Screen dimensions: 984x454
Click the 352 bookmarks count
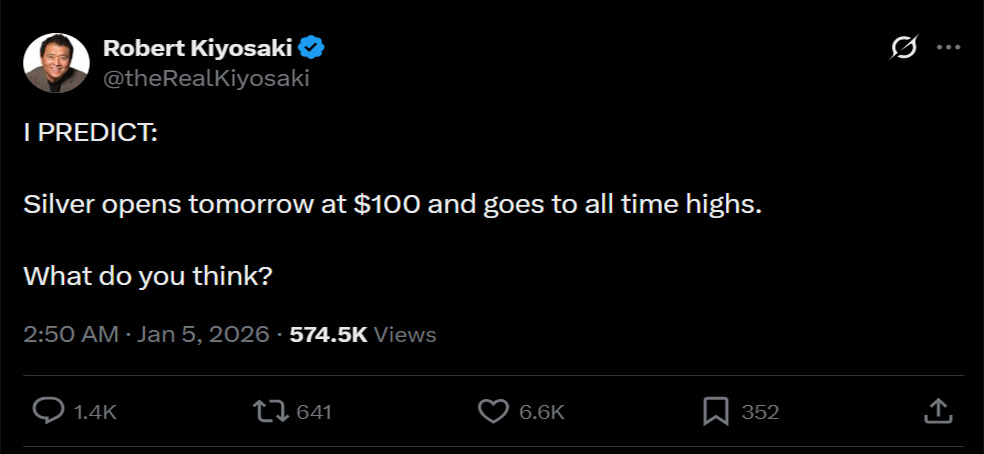coord(760,412)
